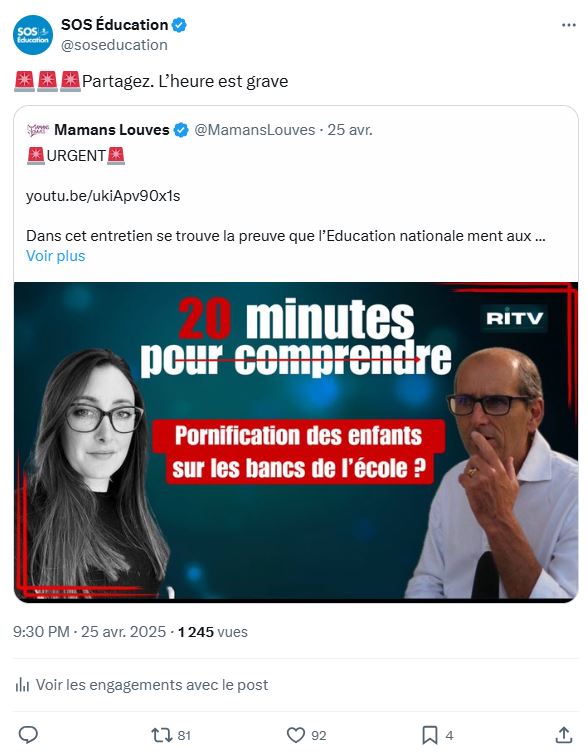The height and width of the screenshot is (756, 588).
Task: Open the RITV video thumbnail image
Action: tap(296, 442)
